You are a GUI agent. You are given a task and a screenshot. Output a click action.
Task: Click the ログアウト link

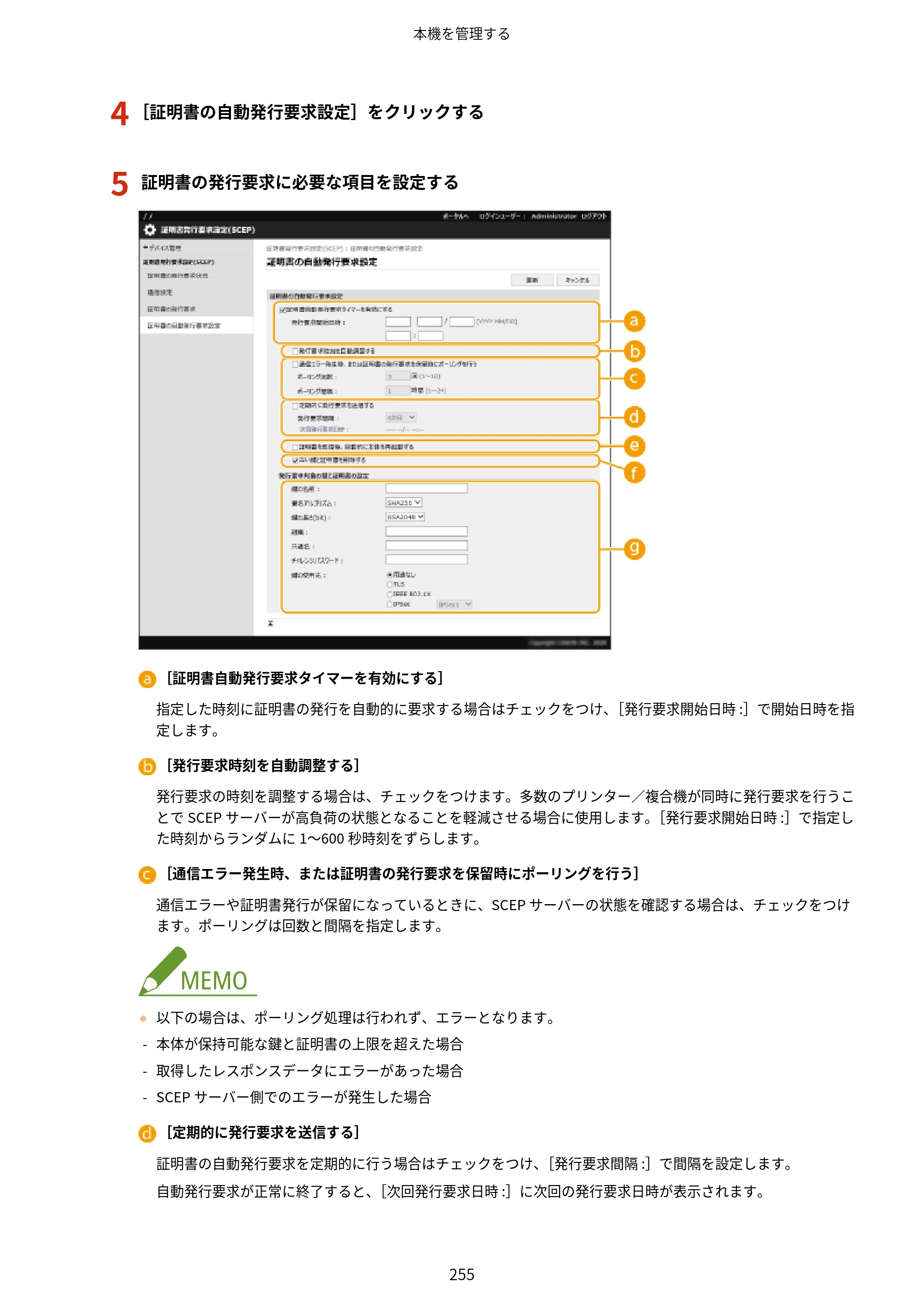594,216
